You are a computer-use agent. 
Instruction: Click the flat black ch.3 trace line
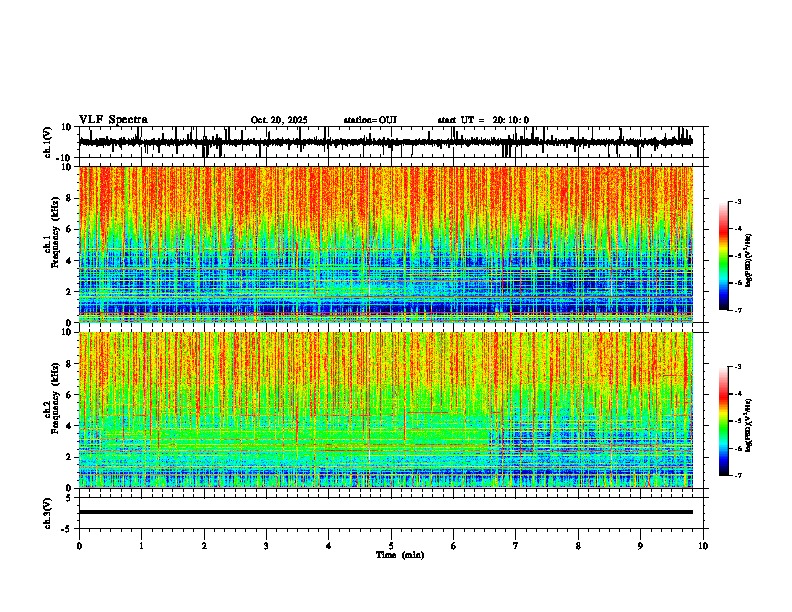(x=386, y=512)
